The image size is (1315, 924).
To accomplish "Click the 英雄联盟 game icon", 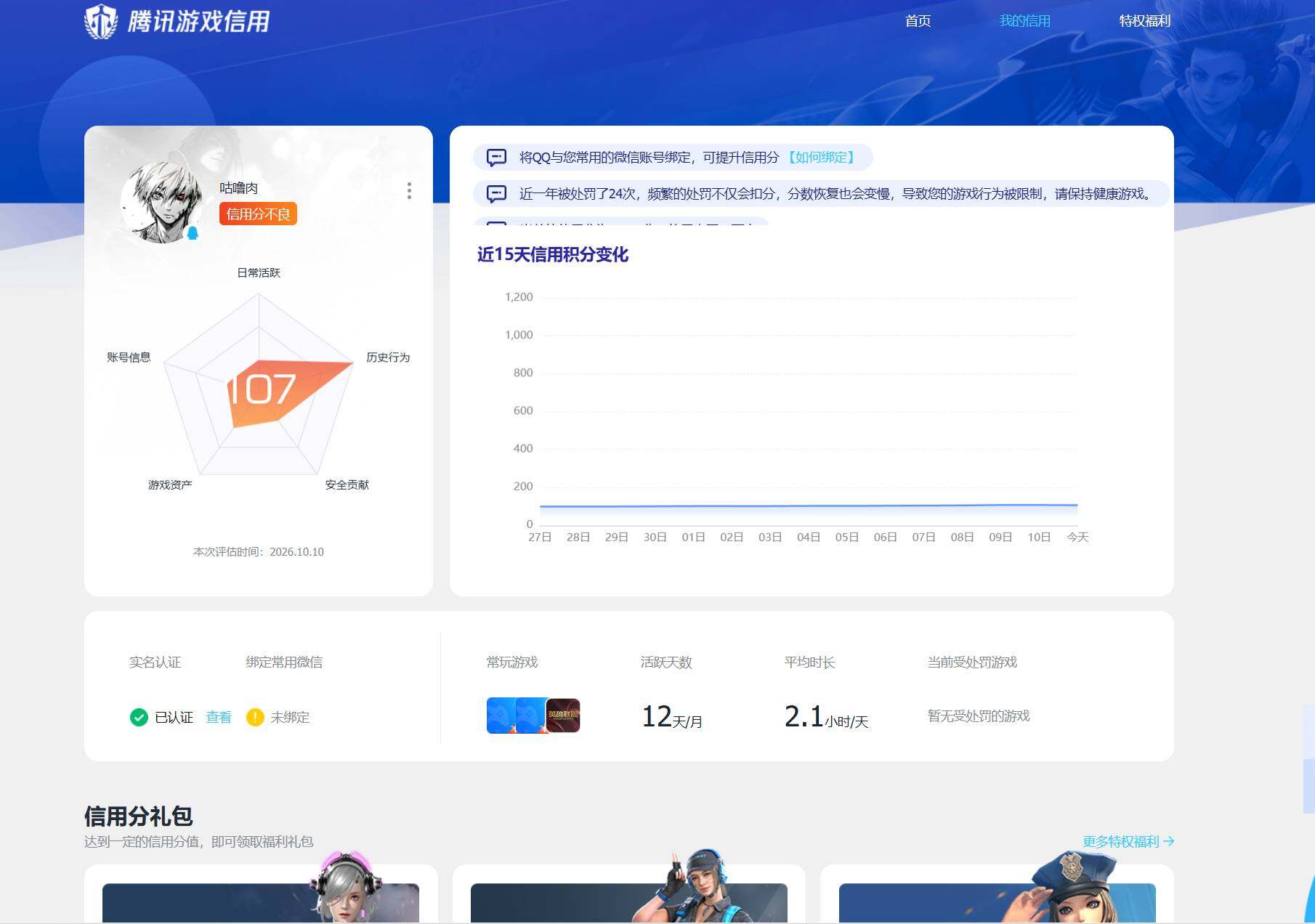I will pyautogui.click(x=563, y=716).
